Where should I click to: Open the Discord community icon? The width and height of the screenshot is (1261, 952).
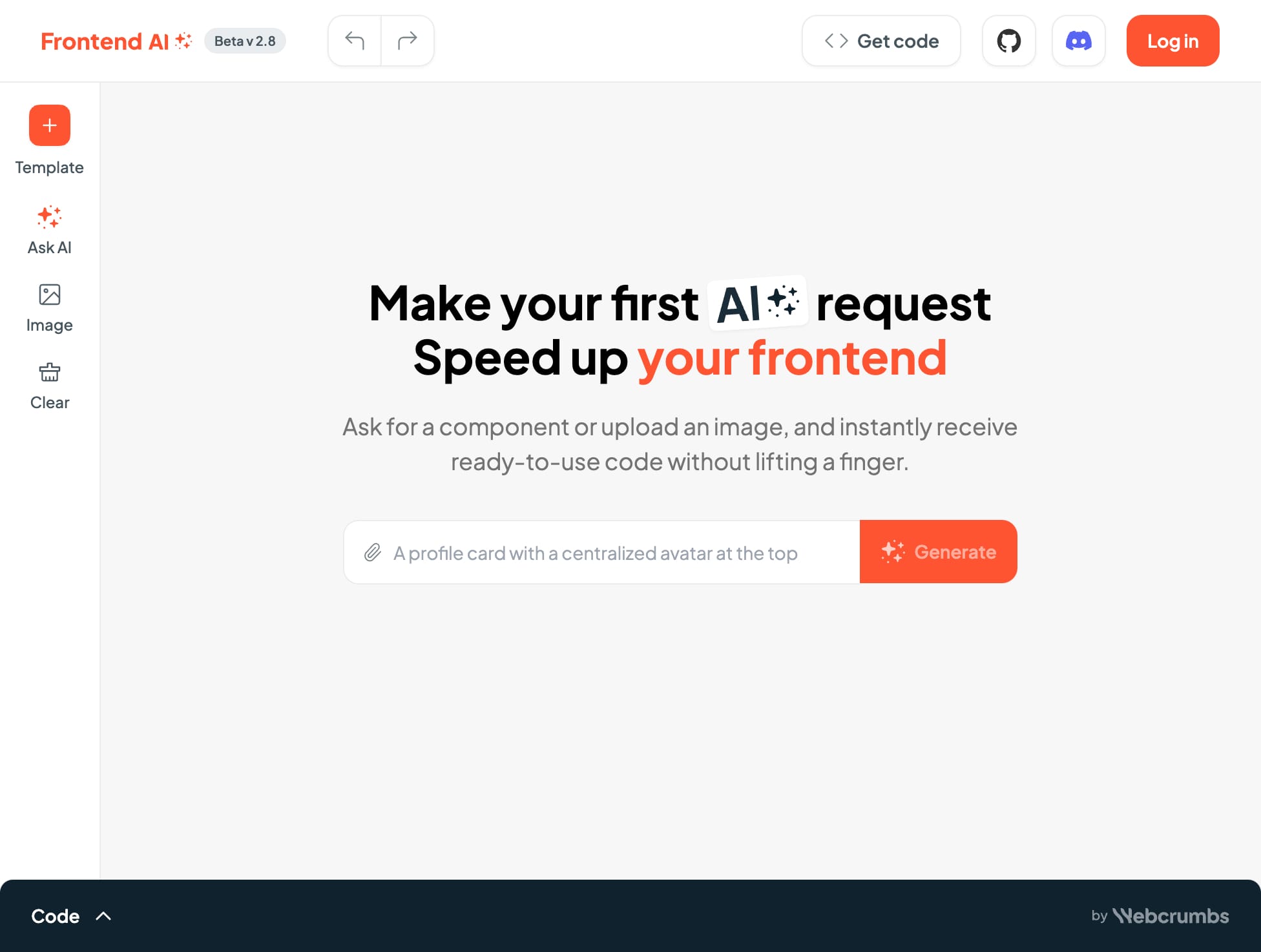[1079, 41]
